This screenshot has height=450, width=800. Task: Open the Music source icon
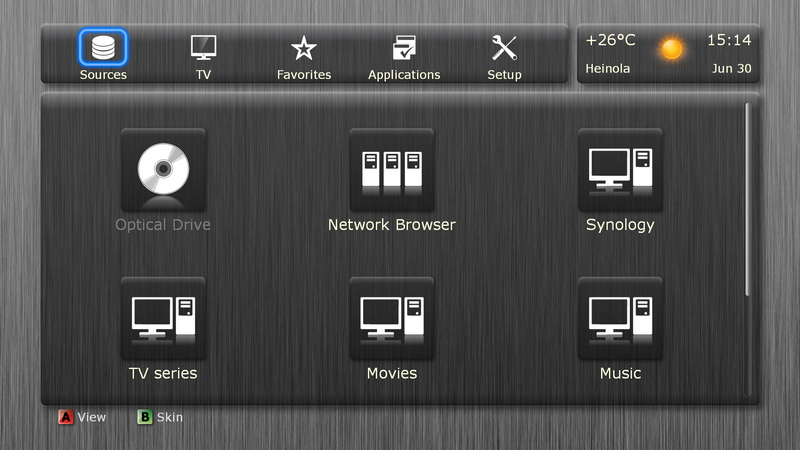coord(620,318)
